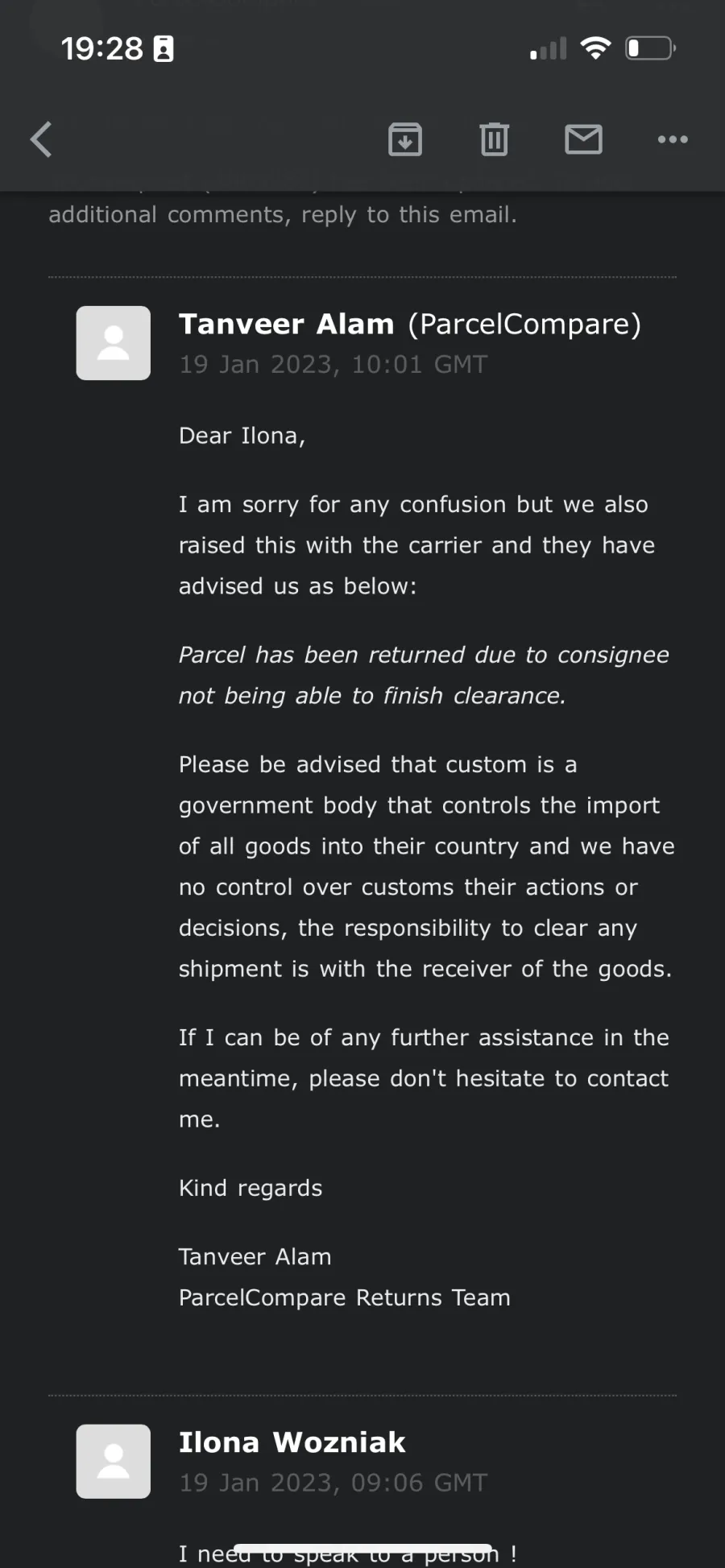Mark as unread with the envelope icon

(583, 139)
